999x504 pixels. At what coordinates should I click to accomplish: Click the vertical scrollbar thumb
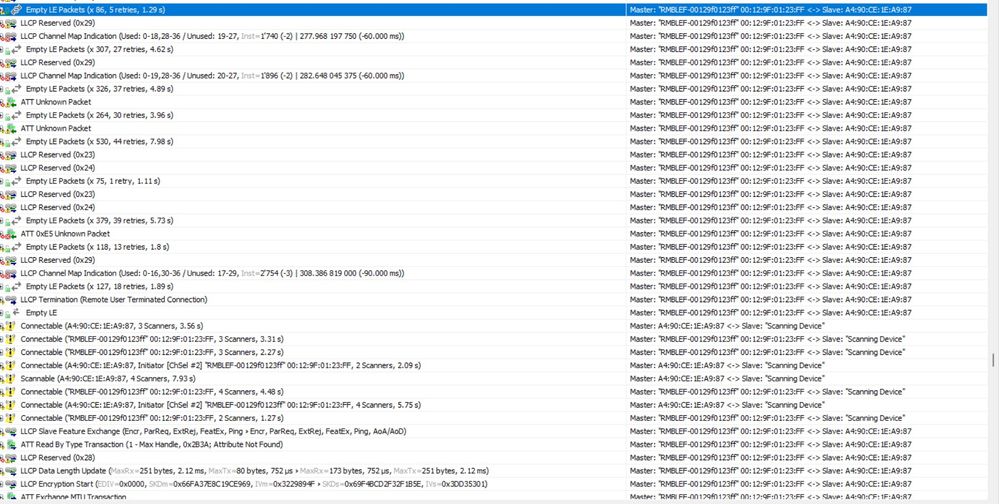coord(993,360)
